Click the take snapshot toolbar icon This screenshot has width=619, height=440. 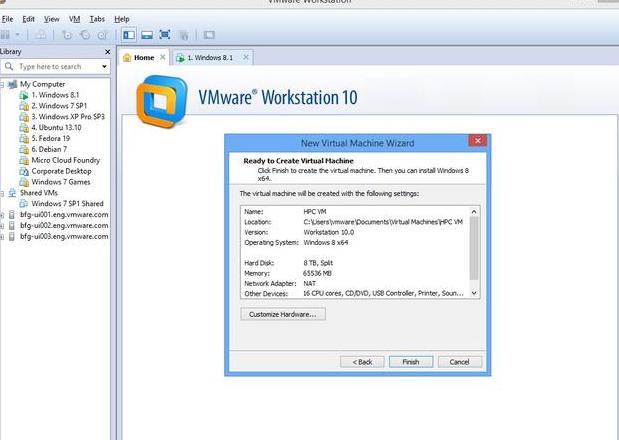(x=67, y=35)
